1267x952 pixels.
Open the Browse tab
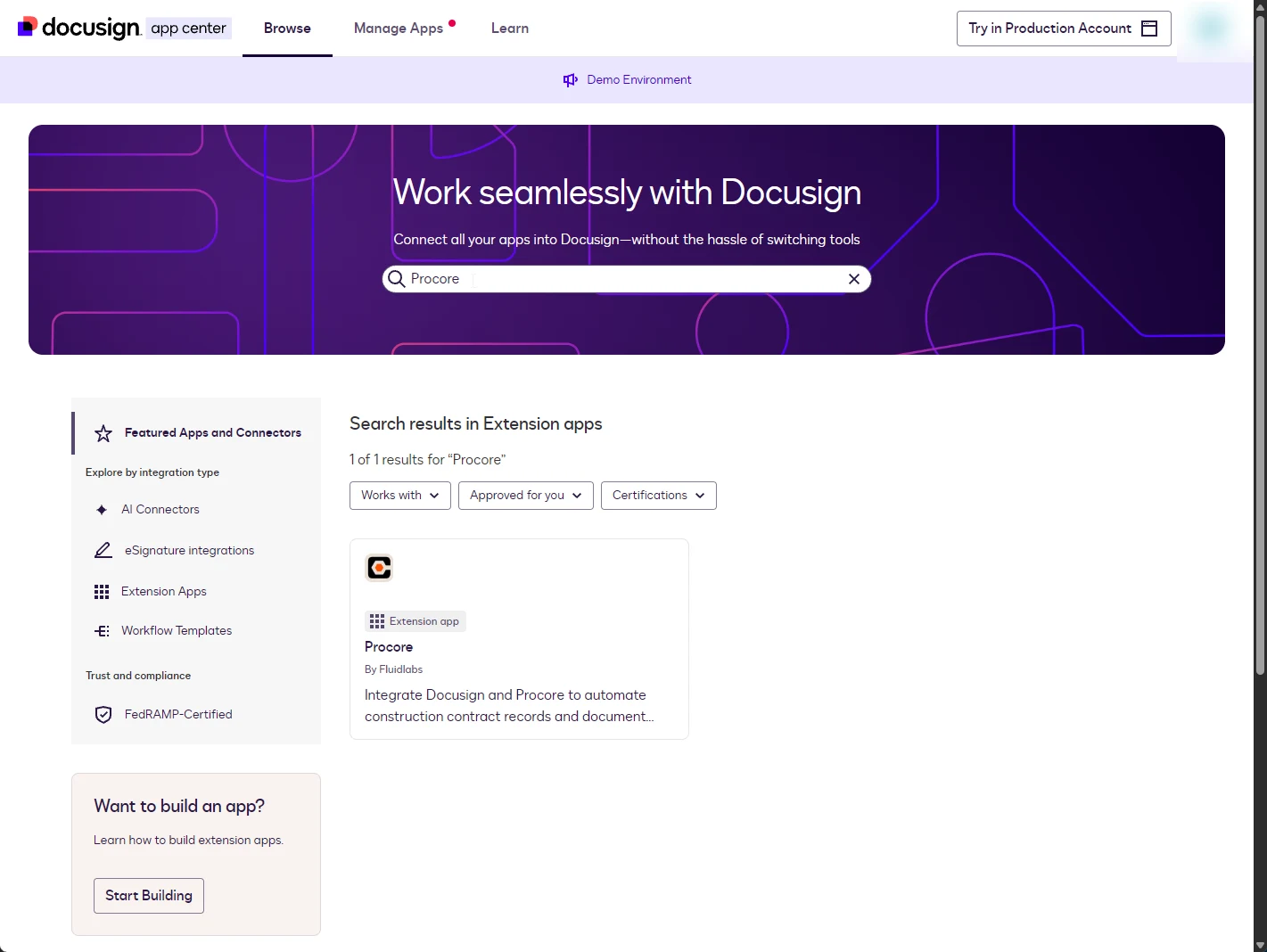click(x=287, y=29)
